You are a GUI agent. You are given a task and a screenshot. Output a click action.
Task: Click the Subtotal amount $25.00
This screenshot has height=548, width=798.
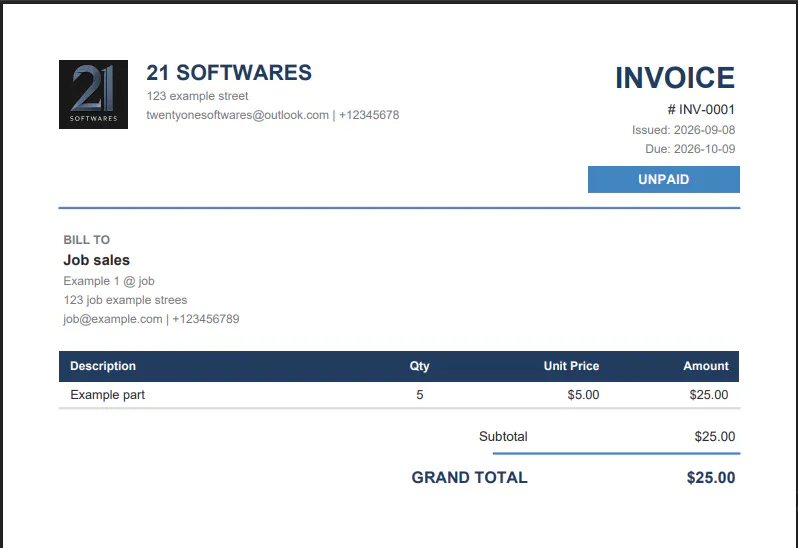coord(715,437)
